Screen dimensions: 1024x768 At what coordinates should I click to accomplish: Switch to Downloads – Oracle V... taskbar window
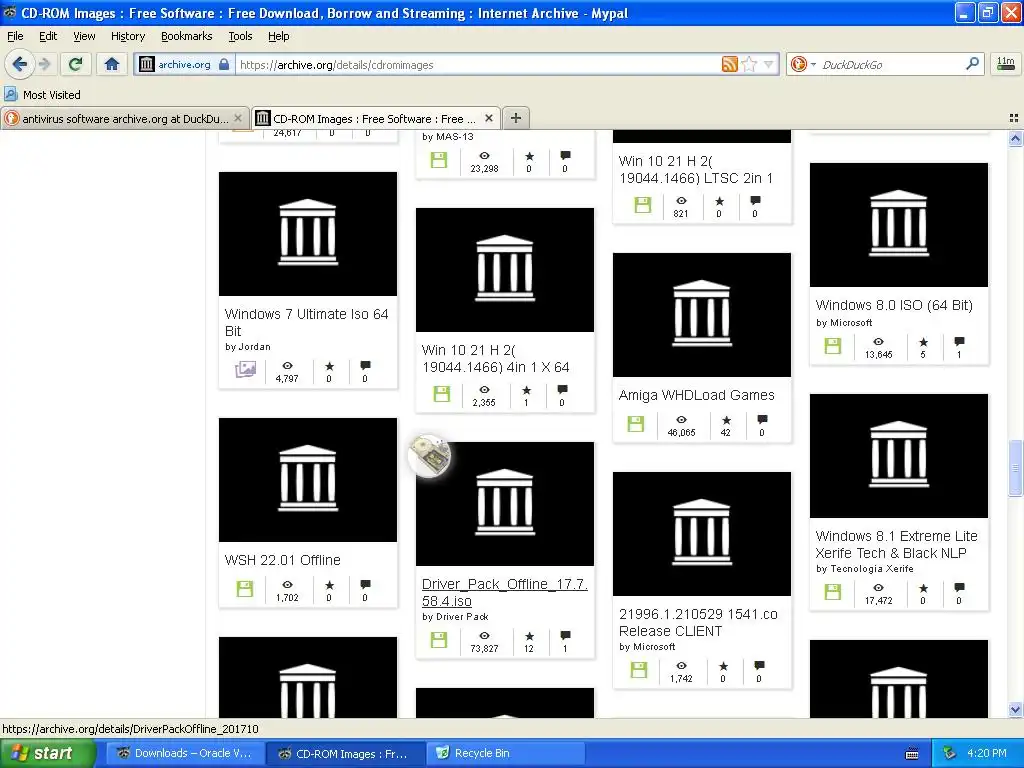(x=185, y=753)
